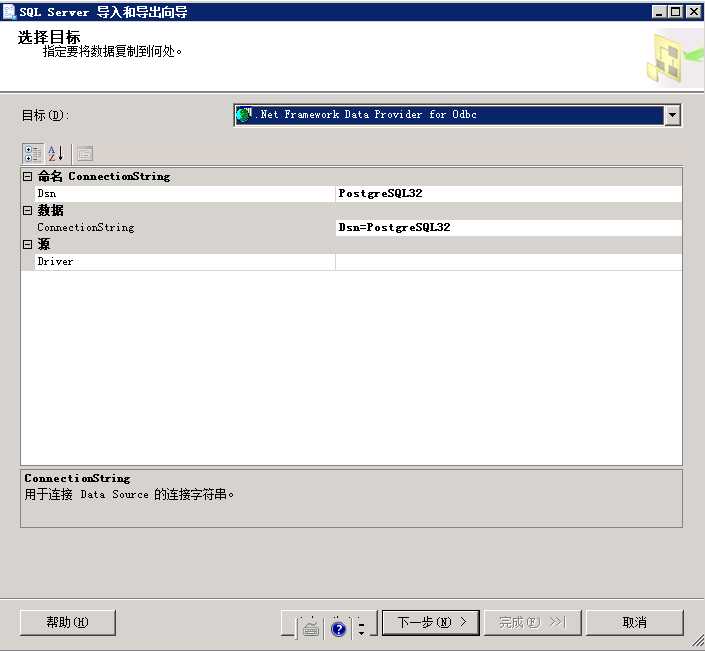This screenshot has width=705, height=651.
Task: Collapse the 数据 category
Action: [27, 210]
